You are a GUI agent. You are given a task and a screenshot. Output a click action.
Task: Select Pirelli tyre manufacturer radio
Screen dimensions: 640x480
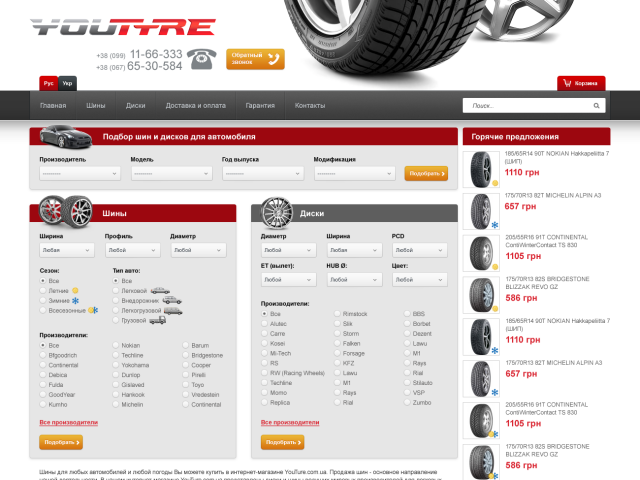point(186,375)
